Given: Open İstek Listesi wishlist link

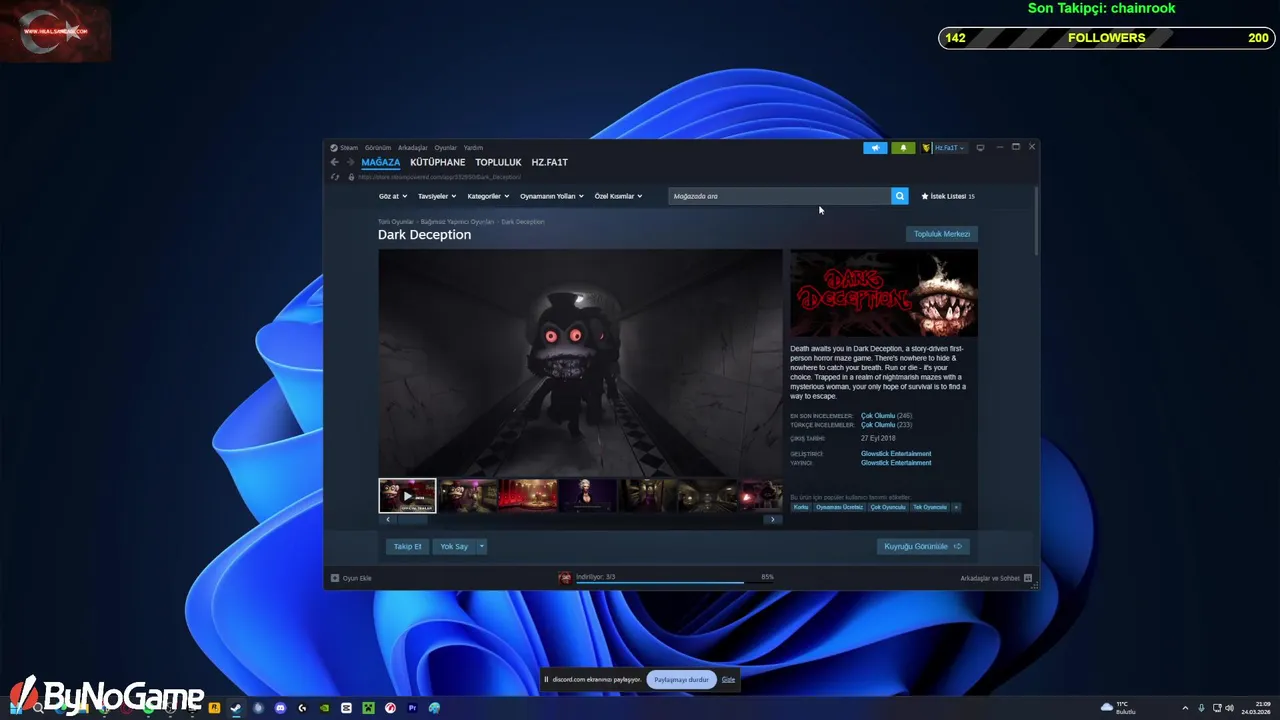Looking at the screenshot, I should click(x=947, y=196).
